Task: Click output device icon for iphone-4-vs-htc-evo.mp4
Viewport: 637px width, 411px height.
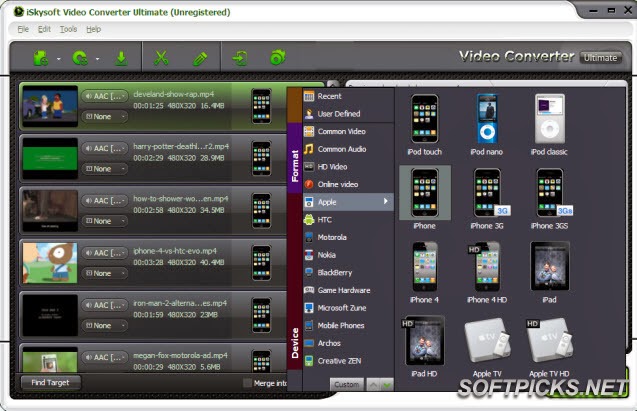Action: tap(261, 263)
